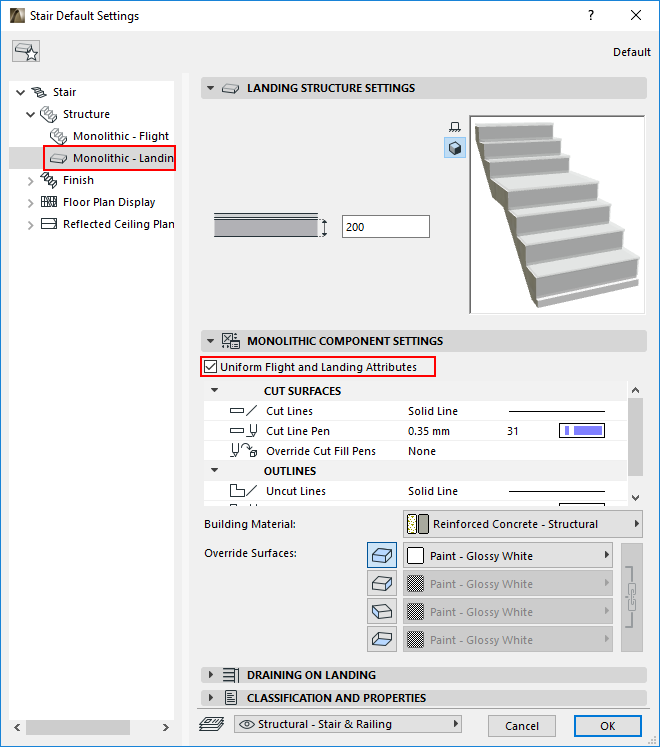Screen dimensions: 660x747
Task: Toggle the top surface override button
Action: point(382,555)
